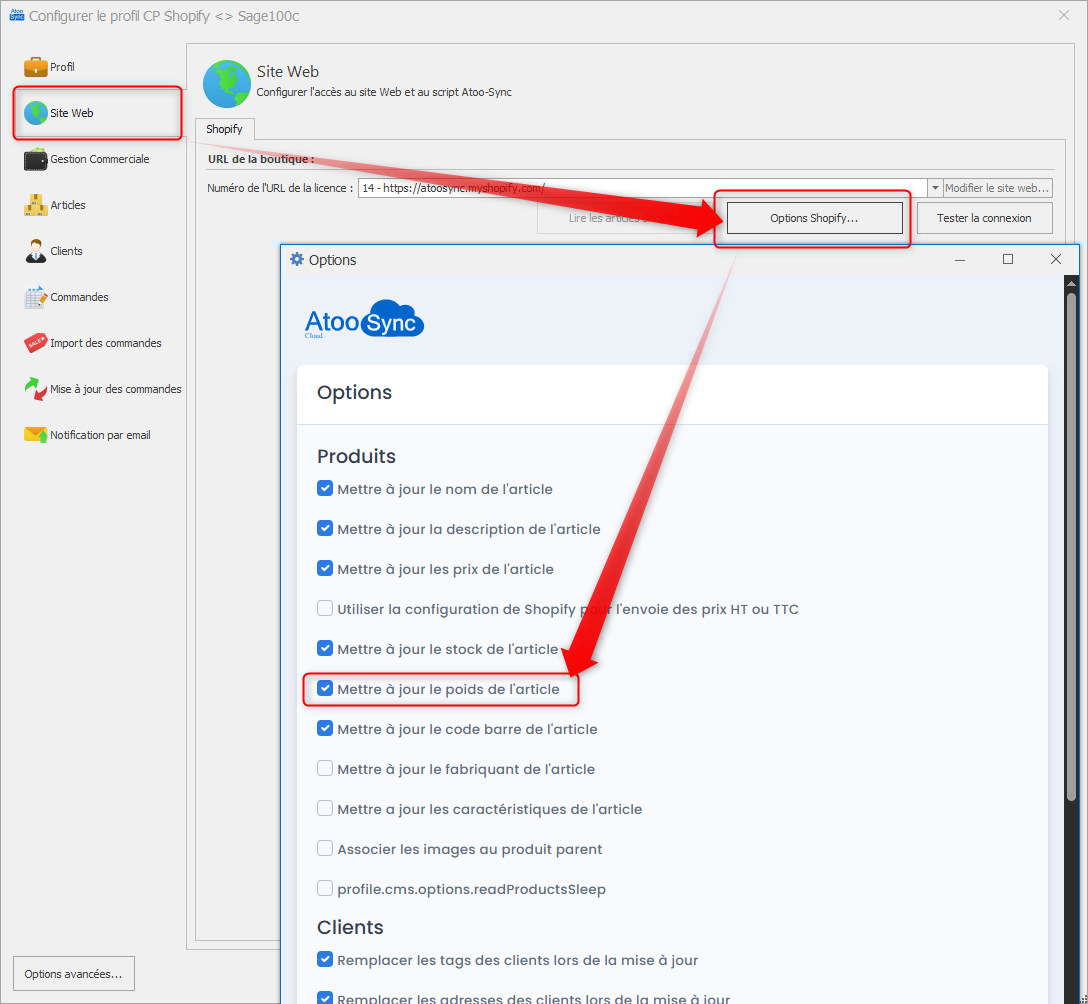Toggle 'Mettre à jour les prix de l'article'
This screenshot has height=1004, width=1088.
tap(325, 568)
